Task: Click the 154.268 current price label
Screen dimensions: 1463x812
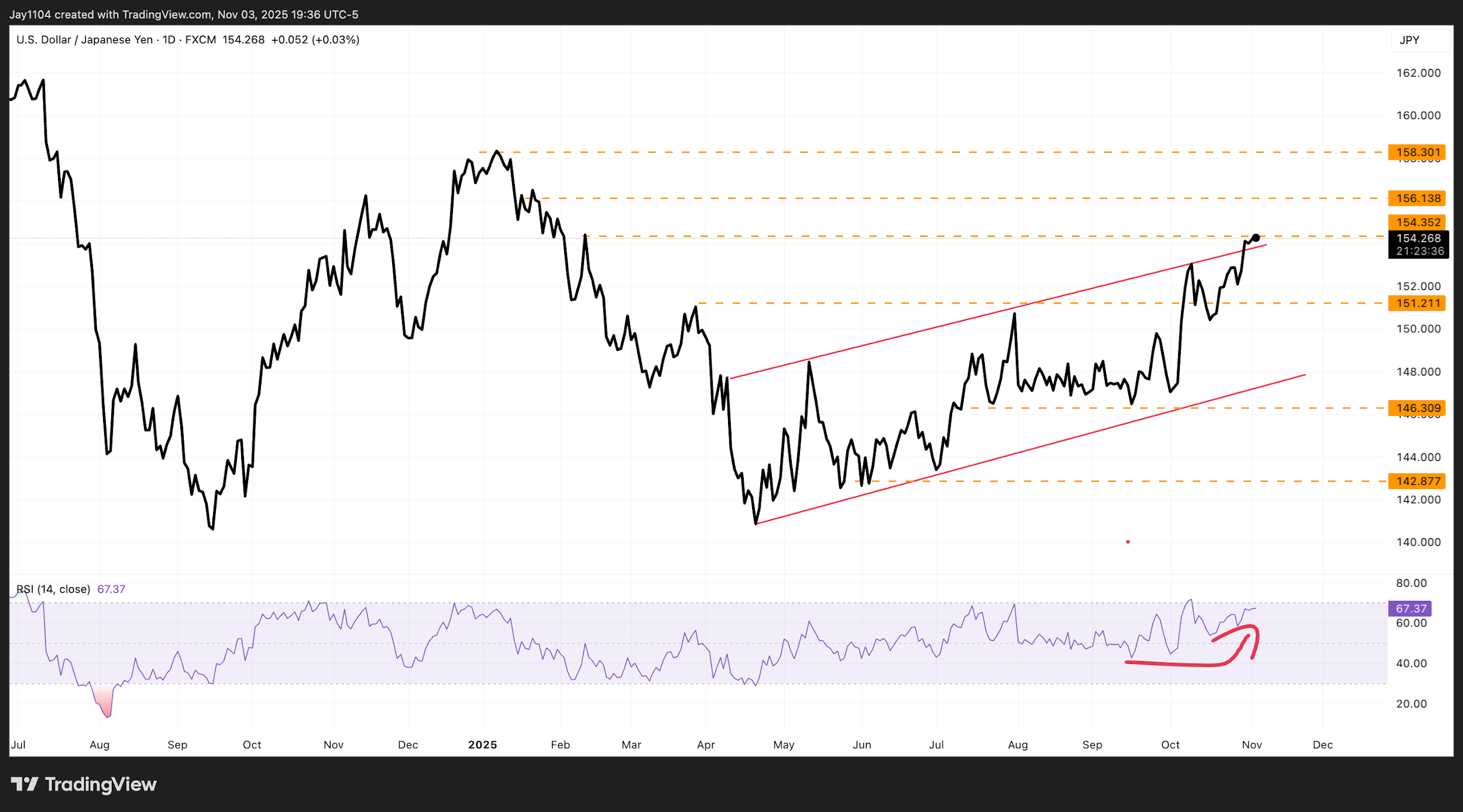Action: pyautogui.click(x=1418, y=238)
